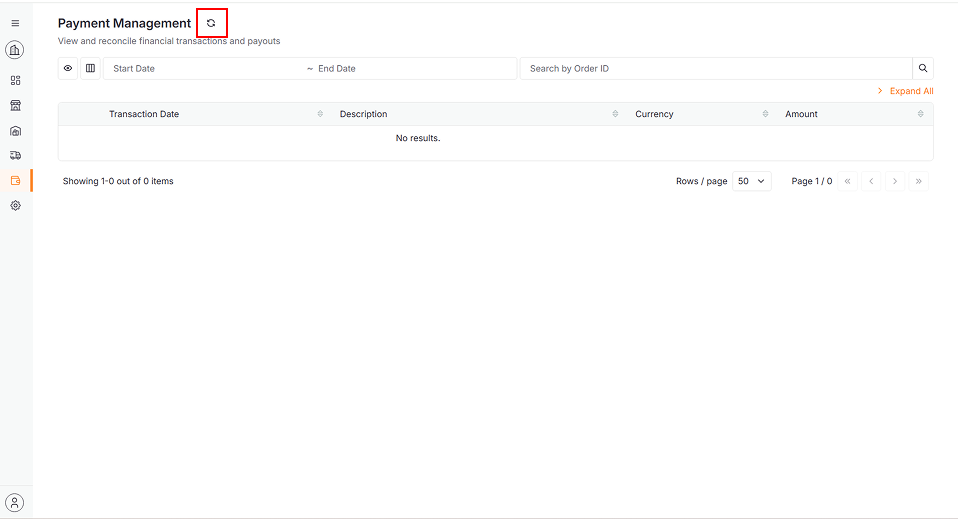
Task: Click the refresh icon beside Payment Management
Action: click(x=211, y=23)
